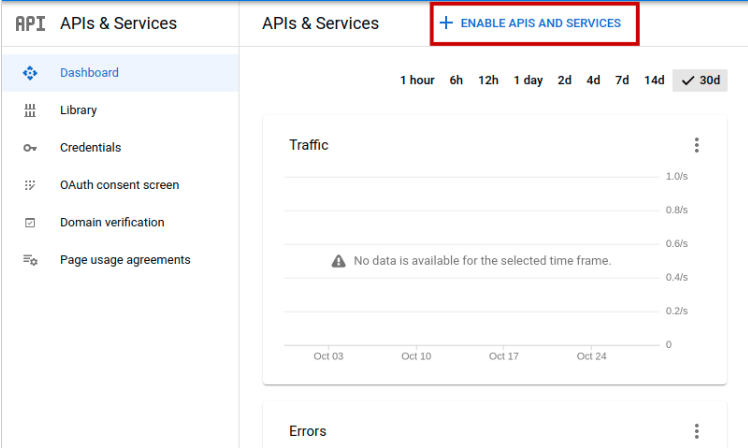
Task: Select the checked 30d time range
Action: click(x=700, y=80)
